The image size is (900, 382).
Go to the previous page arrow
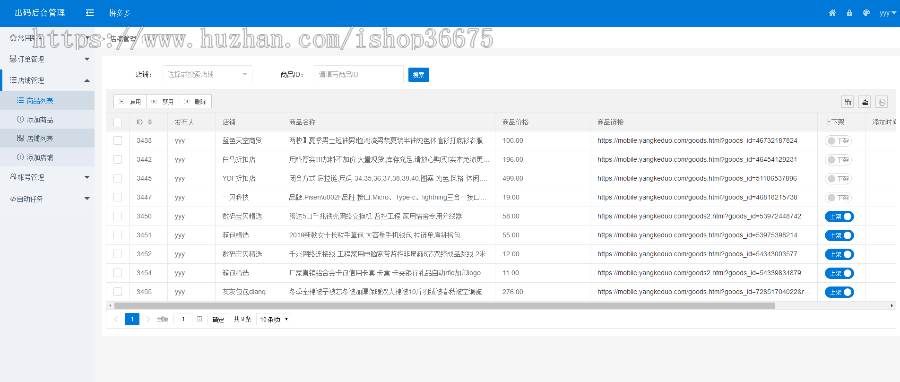(117, 319)
